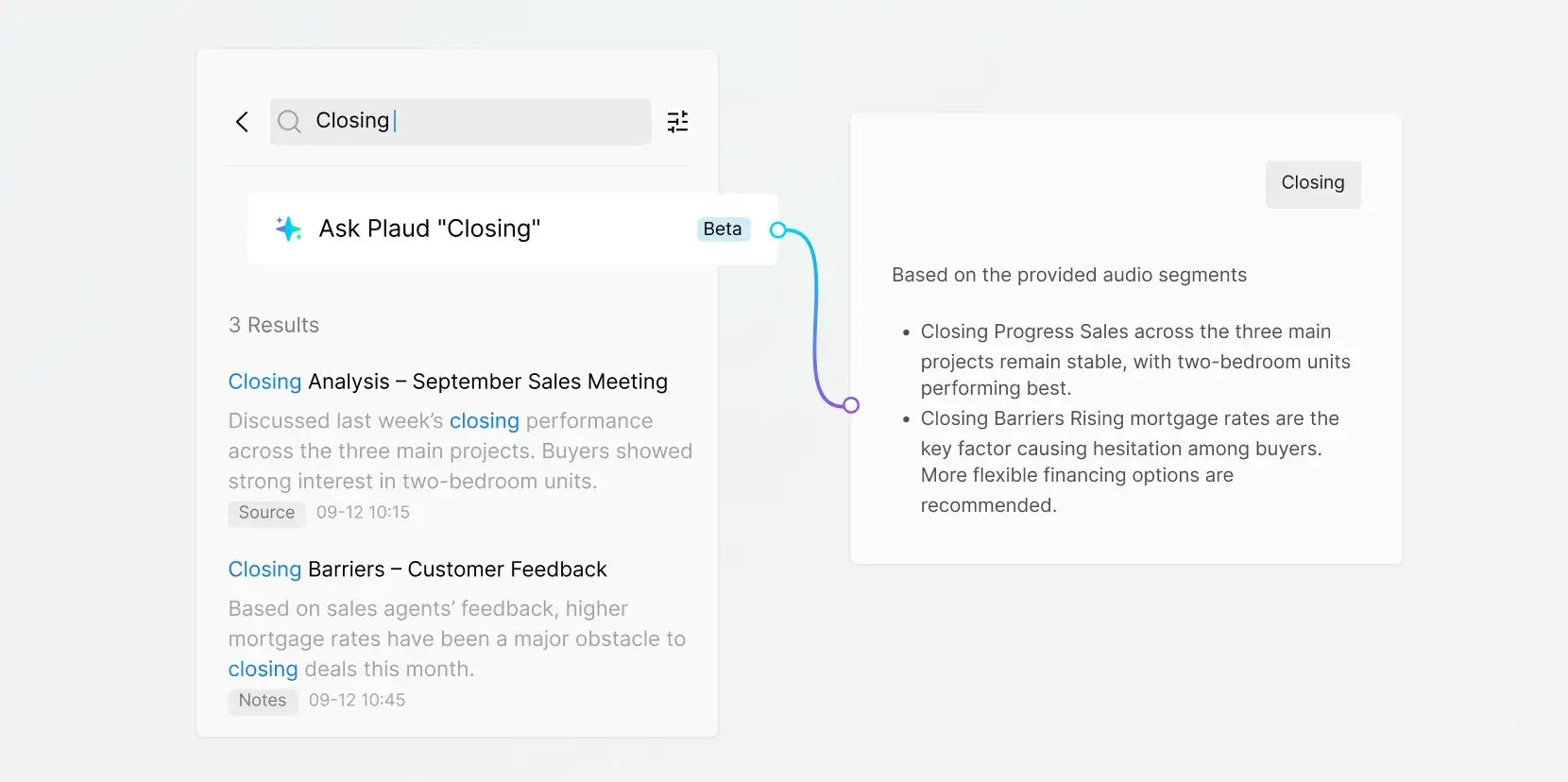Click the back arrow beside the search bar
The image size is (1568, 782).
242,122
